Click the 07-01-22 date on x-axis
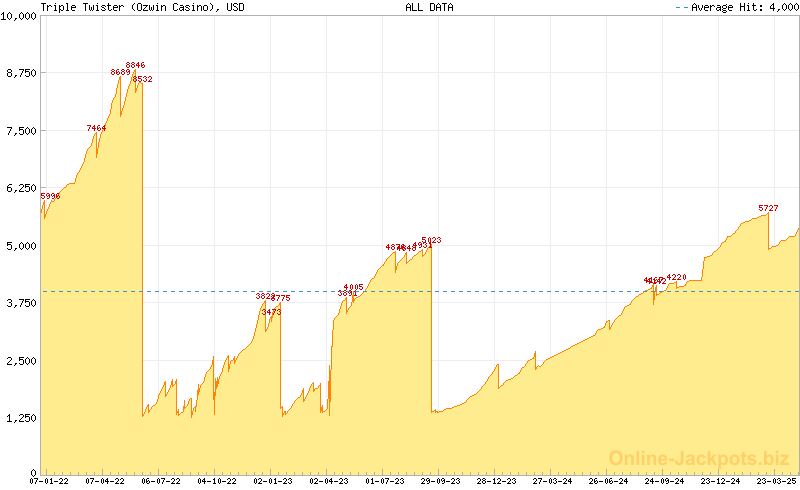This screenshot has width=800, height=490. (49, 481)
